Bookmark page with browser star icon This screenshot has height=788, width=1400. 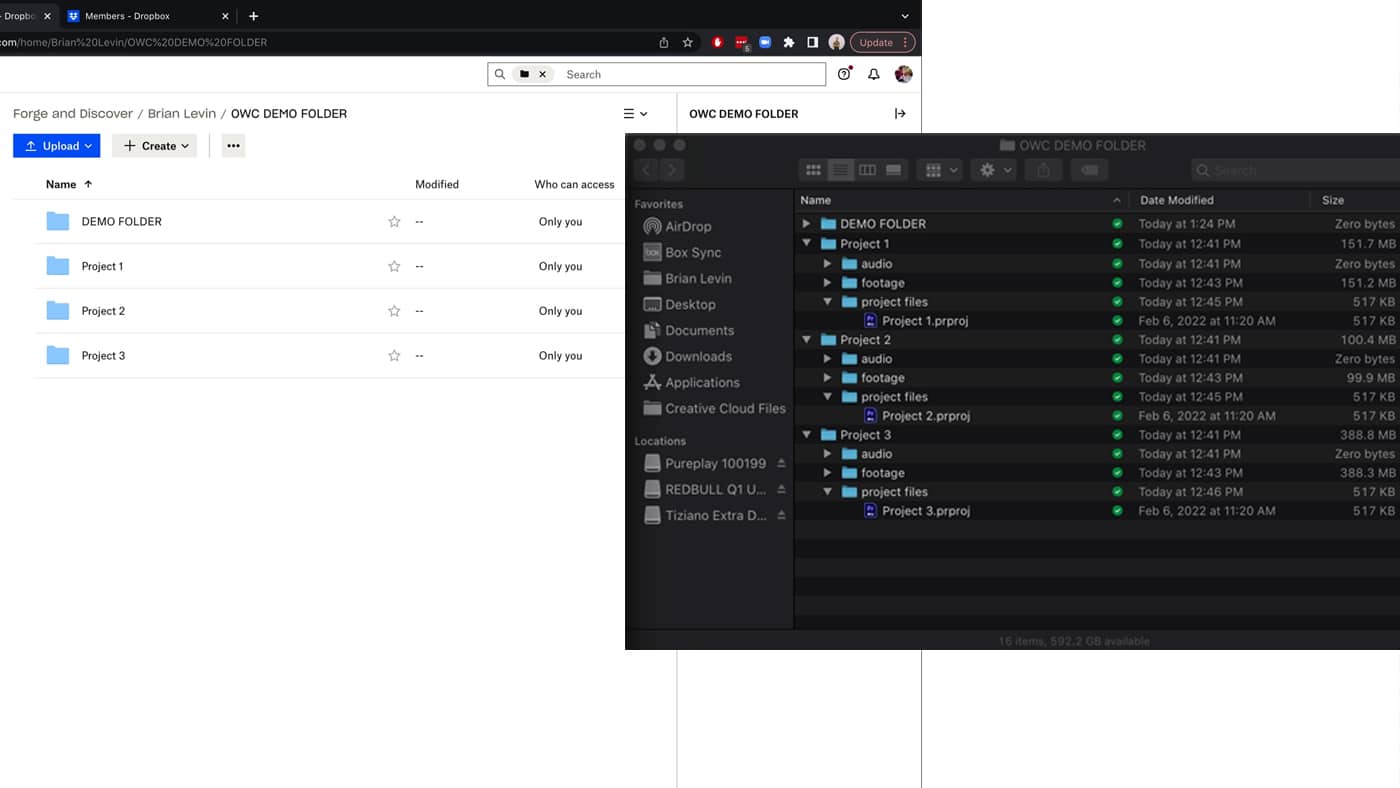point(688,43)
